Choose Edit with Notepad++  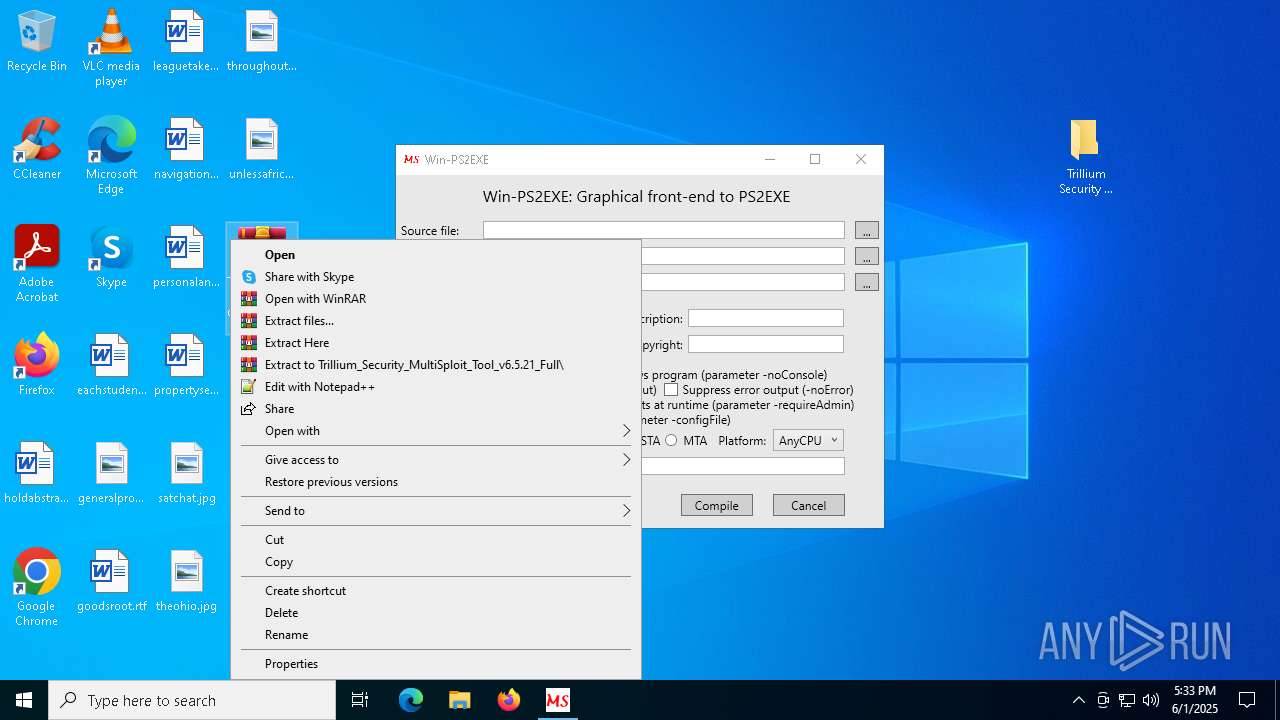[x=436, y=387]
